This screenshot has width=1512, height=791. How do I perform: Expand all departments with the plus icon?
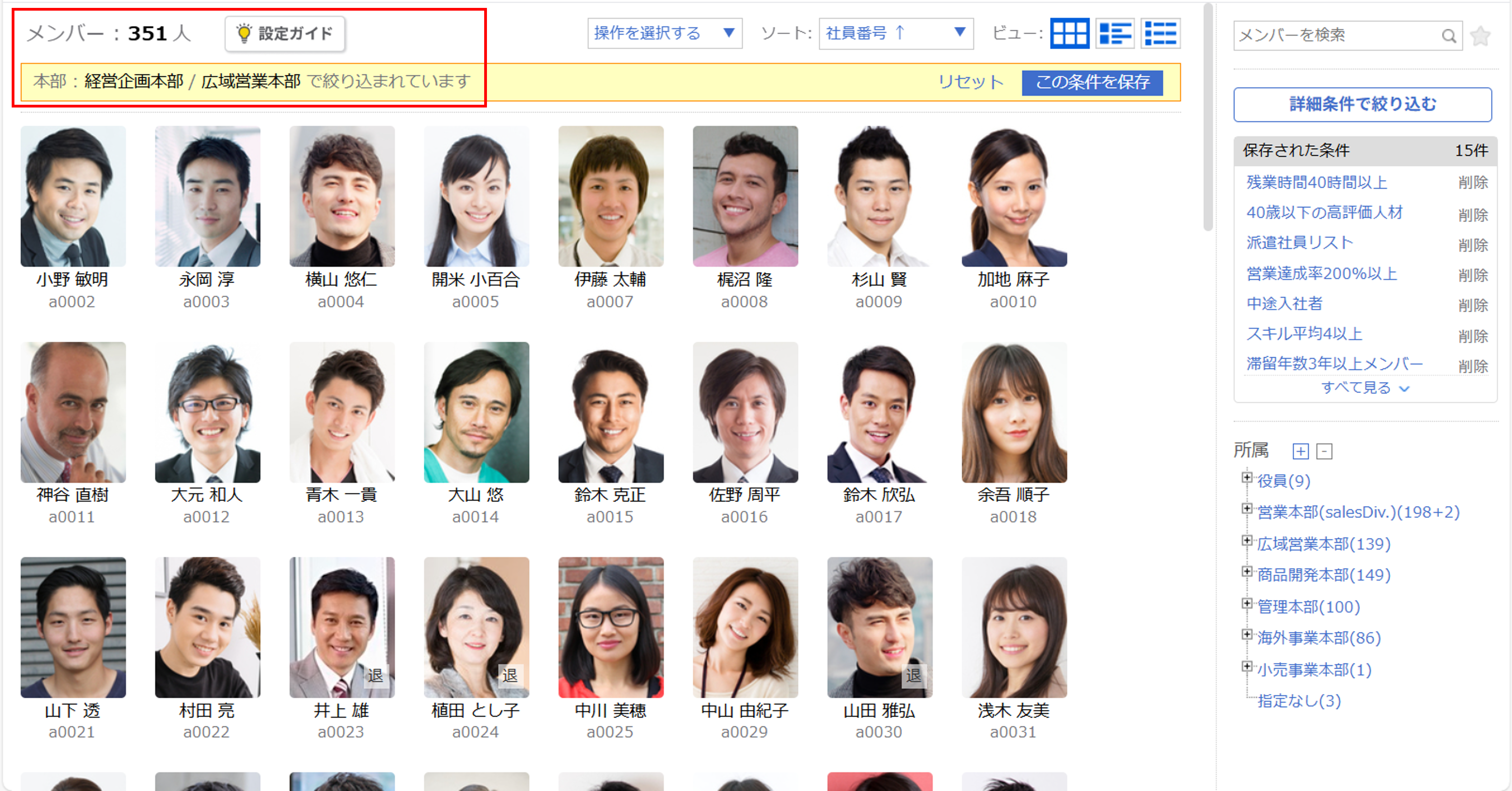pos(1300,451)
